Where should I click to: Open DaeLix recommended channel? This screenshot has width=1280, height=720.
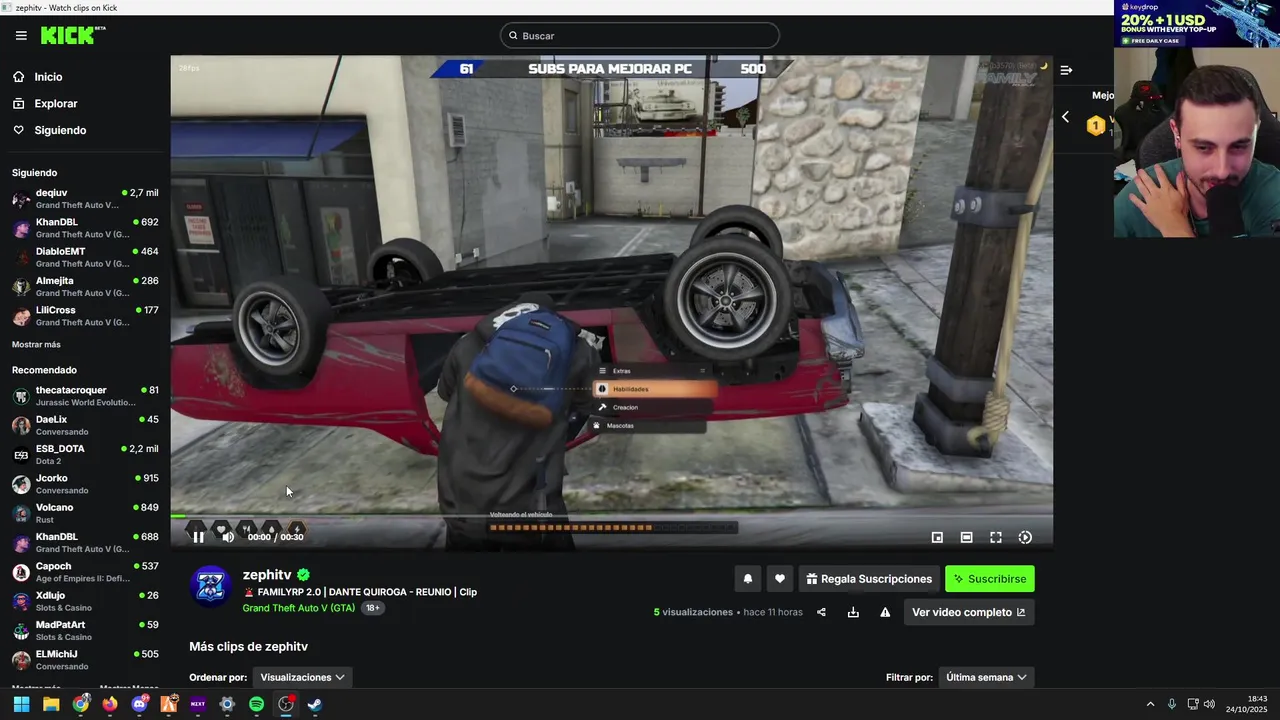coord(85,425)
